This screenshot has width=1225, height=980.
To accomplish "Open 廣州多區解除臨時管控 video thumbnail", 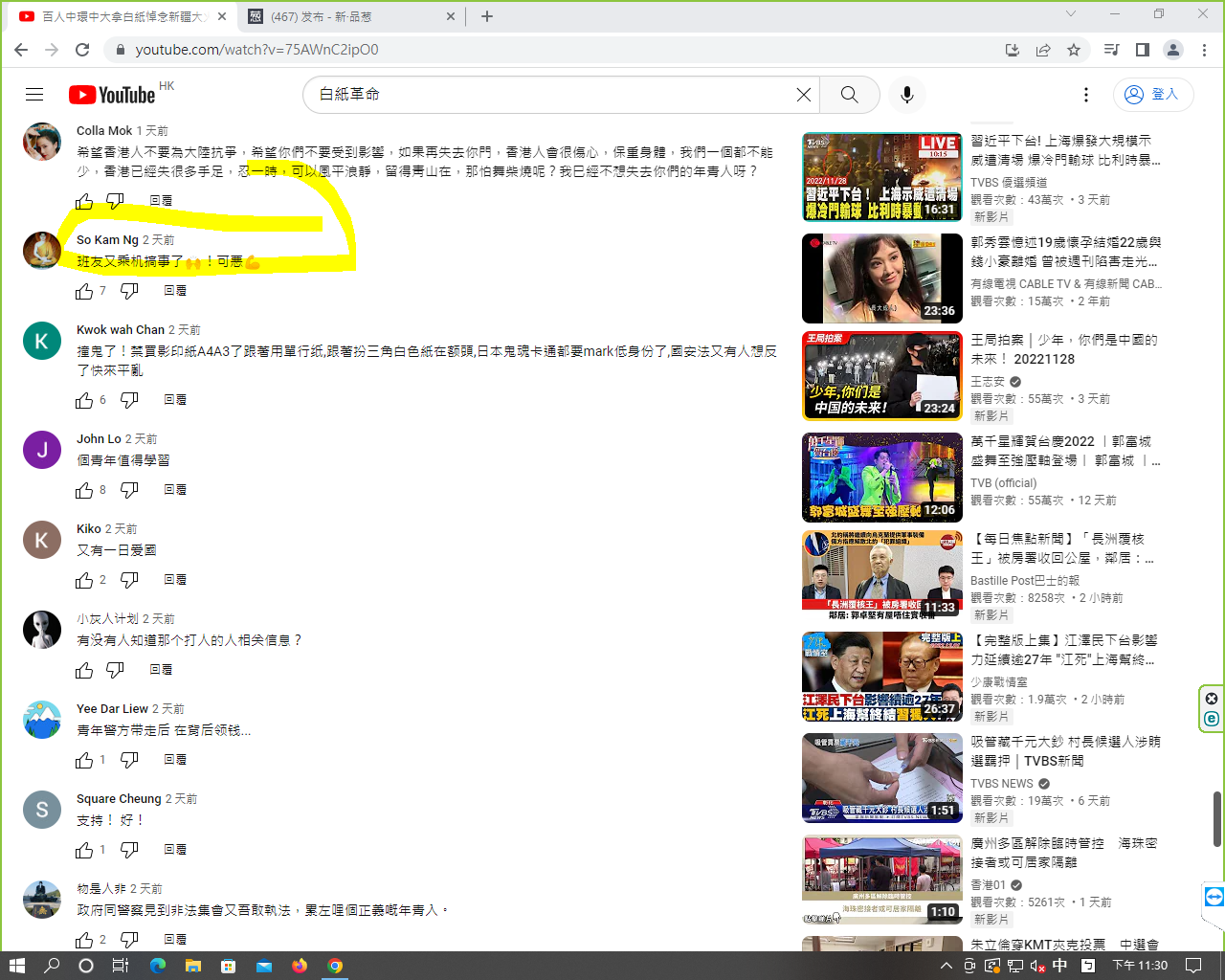I will click(882, 880).
